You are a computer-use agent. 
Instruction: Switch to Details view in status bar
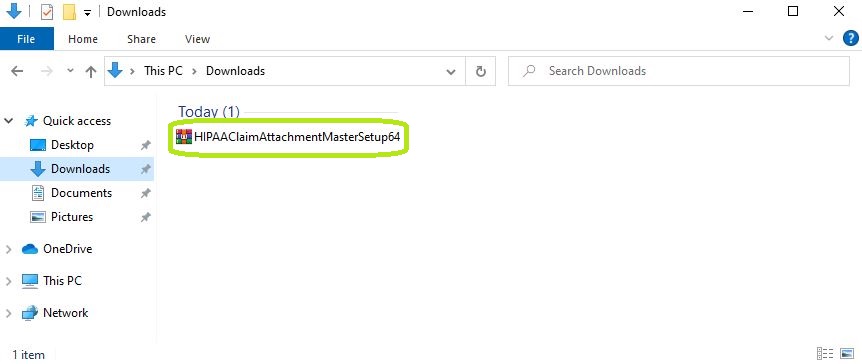(x=825, y=354)
